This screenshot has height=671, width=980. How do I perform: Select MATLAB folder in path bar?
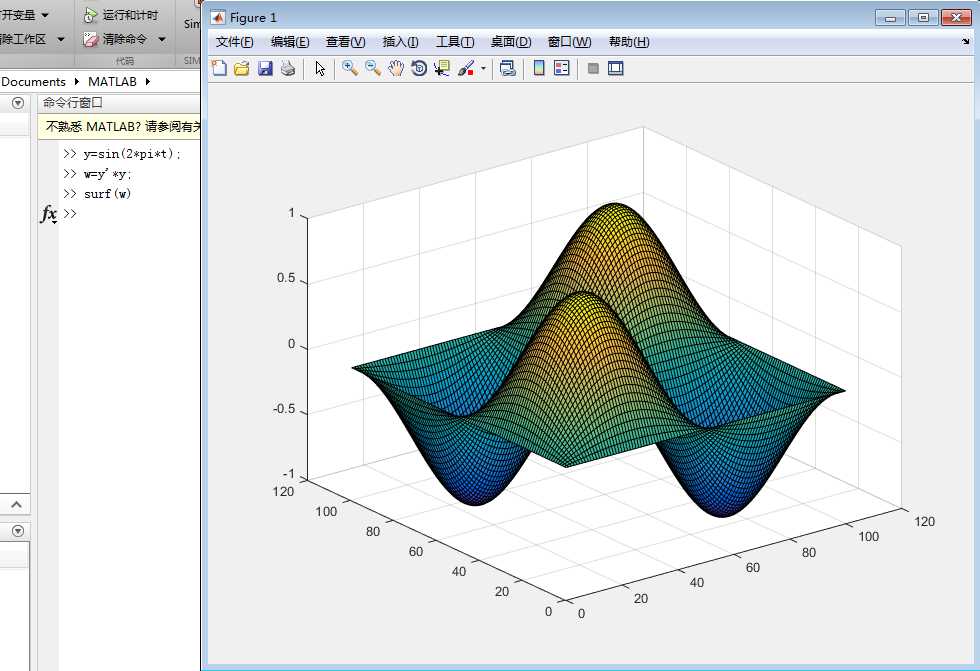pyautogui.click(x=112, y=82)
